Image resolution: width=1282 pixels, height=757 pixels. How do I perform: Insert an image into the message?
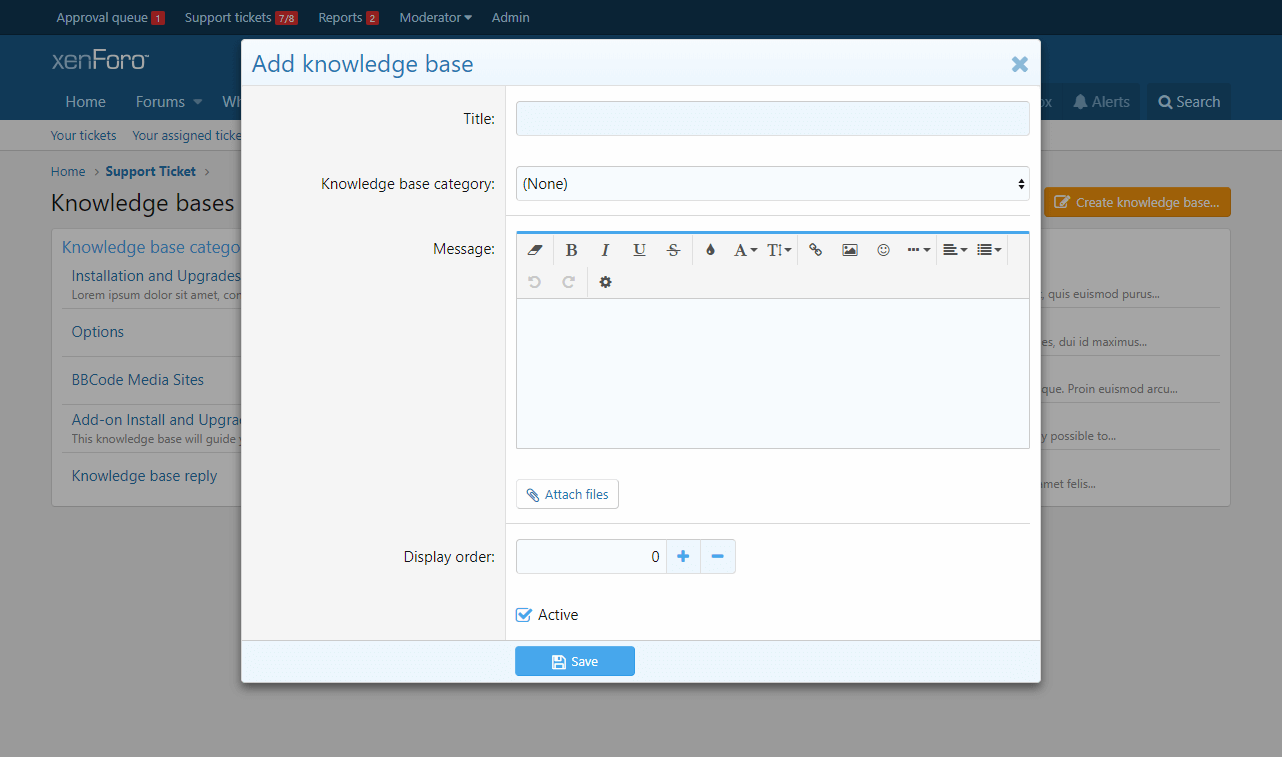(850, 250)
